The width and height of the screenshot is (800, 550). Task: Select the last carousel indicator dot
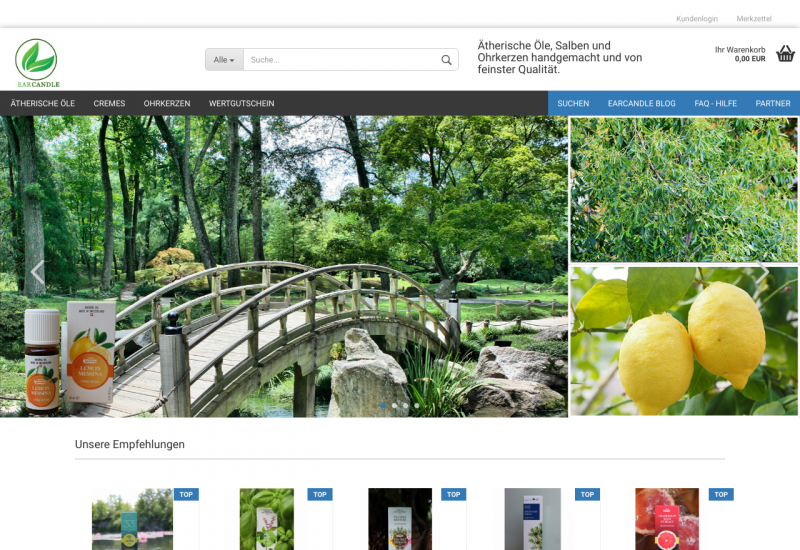coord(417,405)
